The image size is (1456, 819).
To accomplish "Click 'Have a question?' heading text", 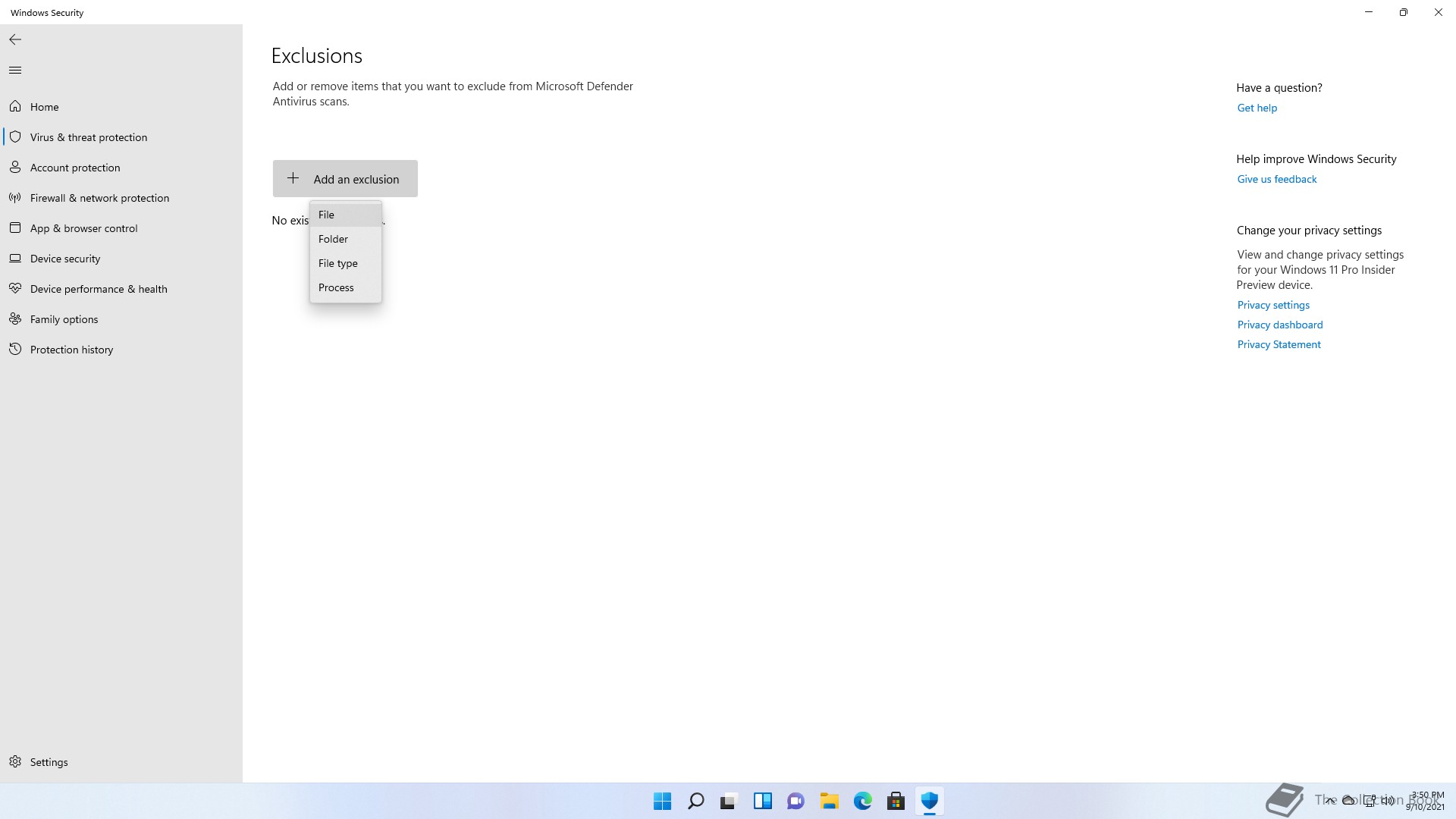I will pos(1279,88).
